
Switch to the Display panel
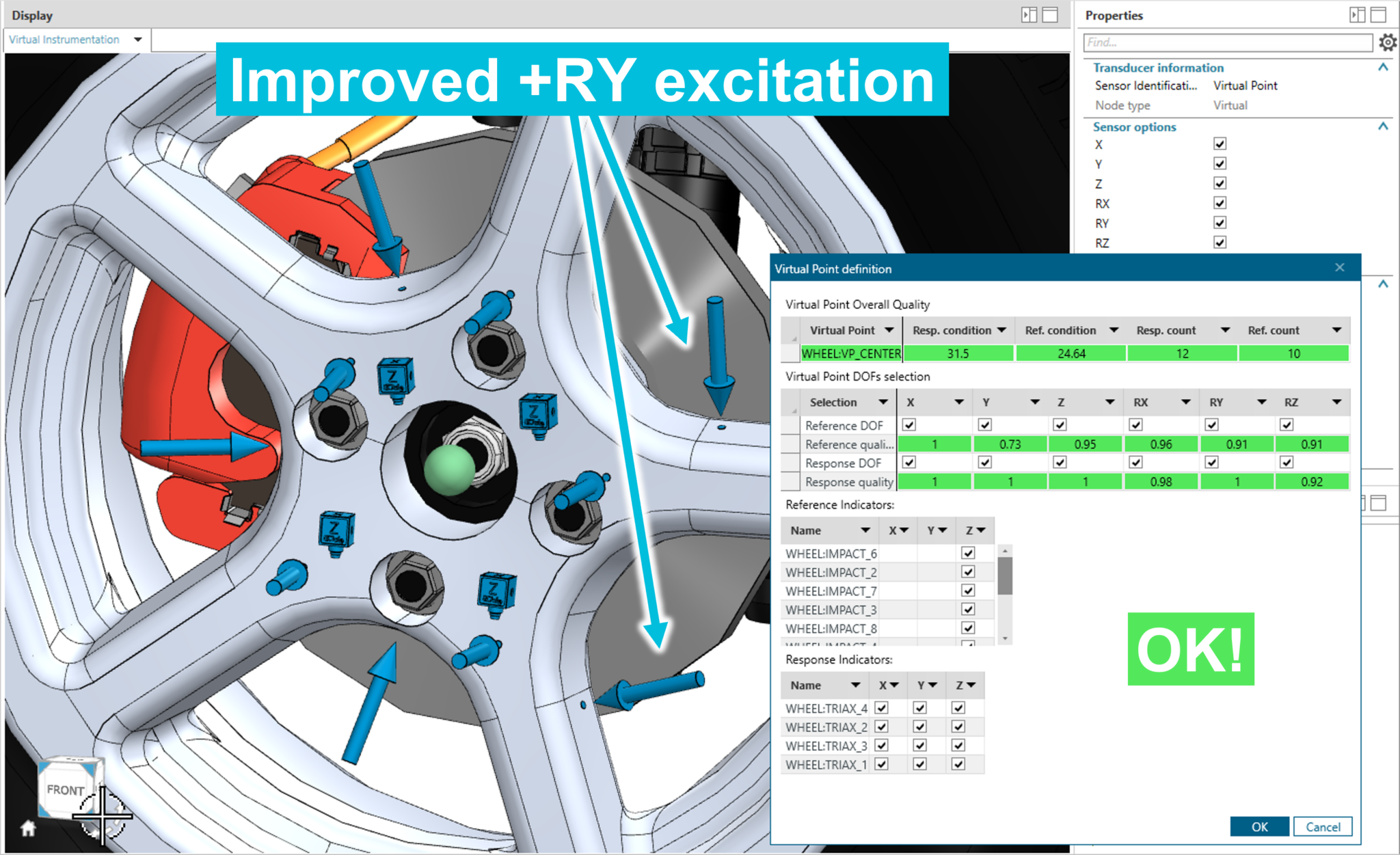coord(31,14)
